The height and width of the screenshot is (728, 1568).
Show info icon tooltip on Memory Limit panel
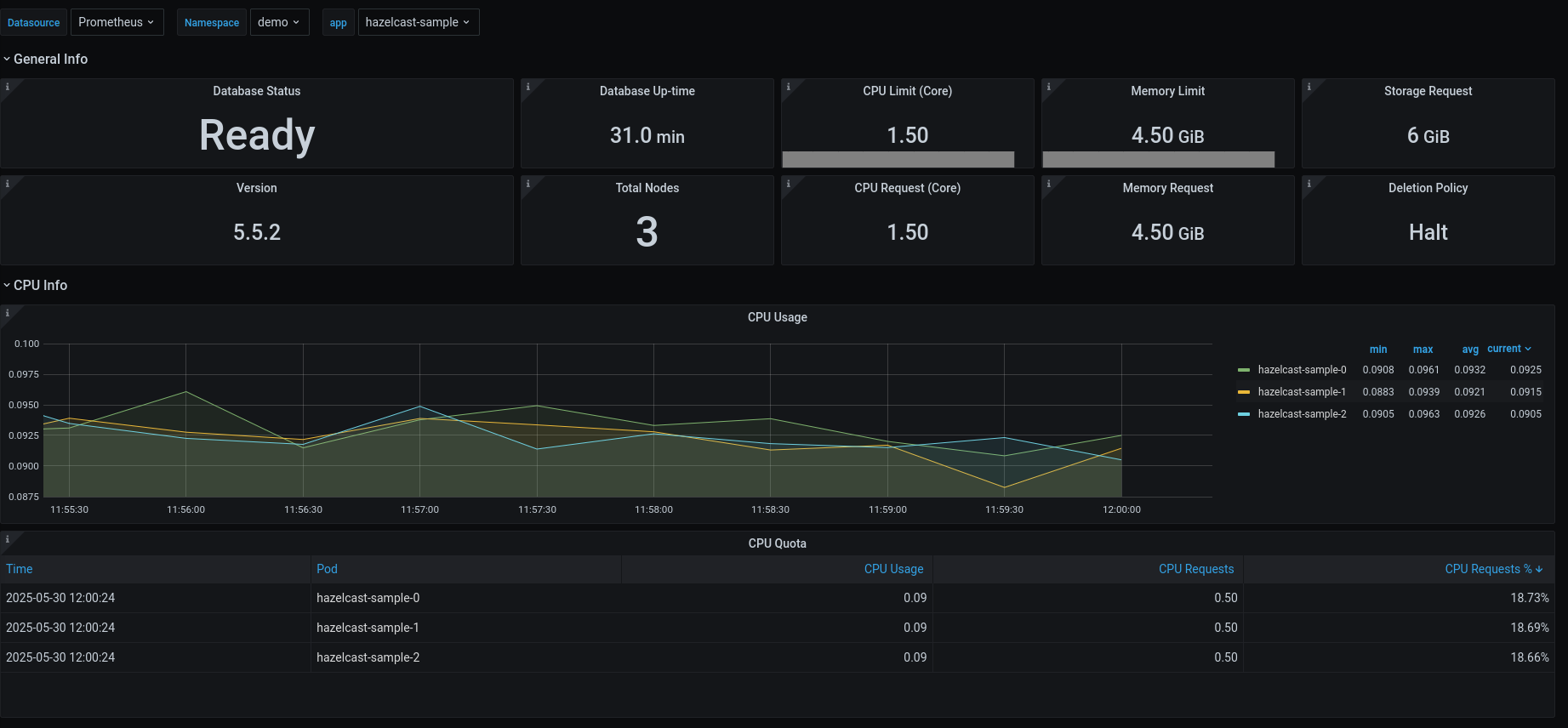pos(1048,87)
